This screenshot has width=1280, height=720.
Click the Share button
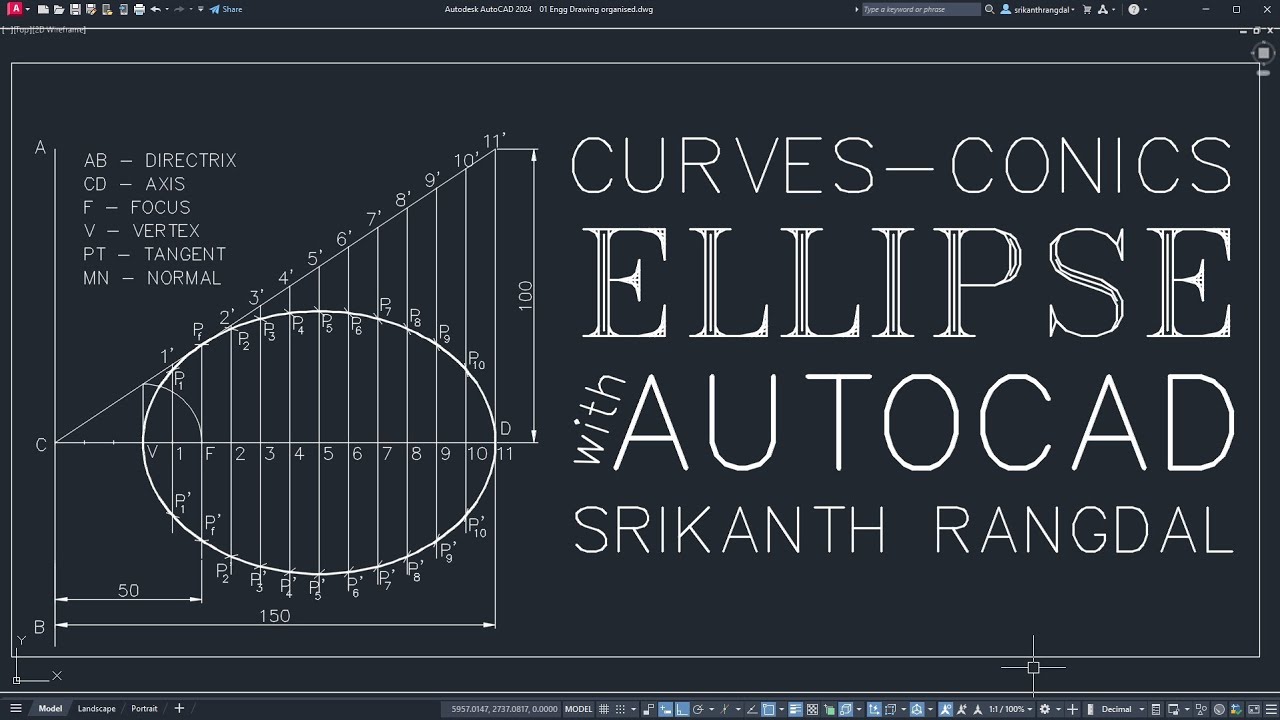coord(226,9)
